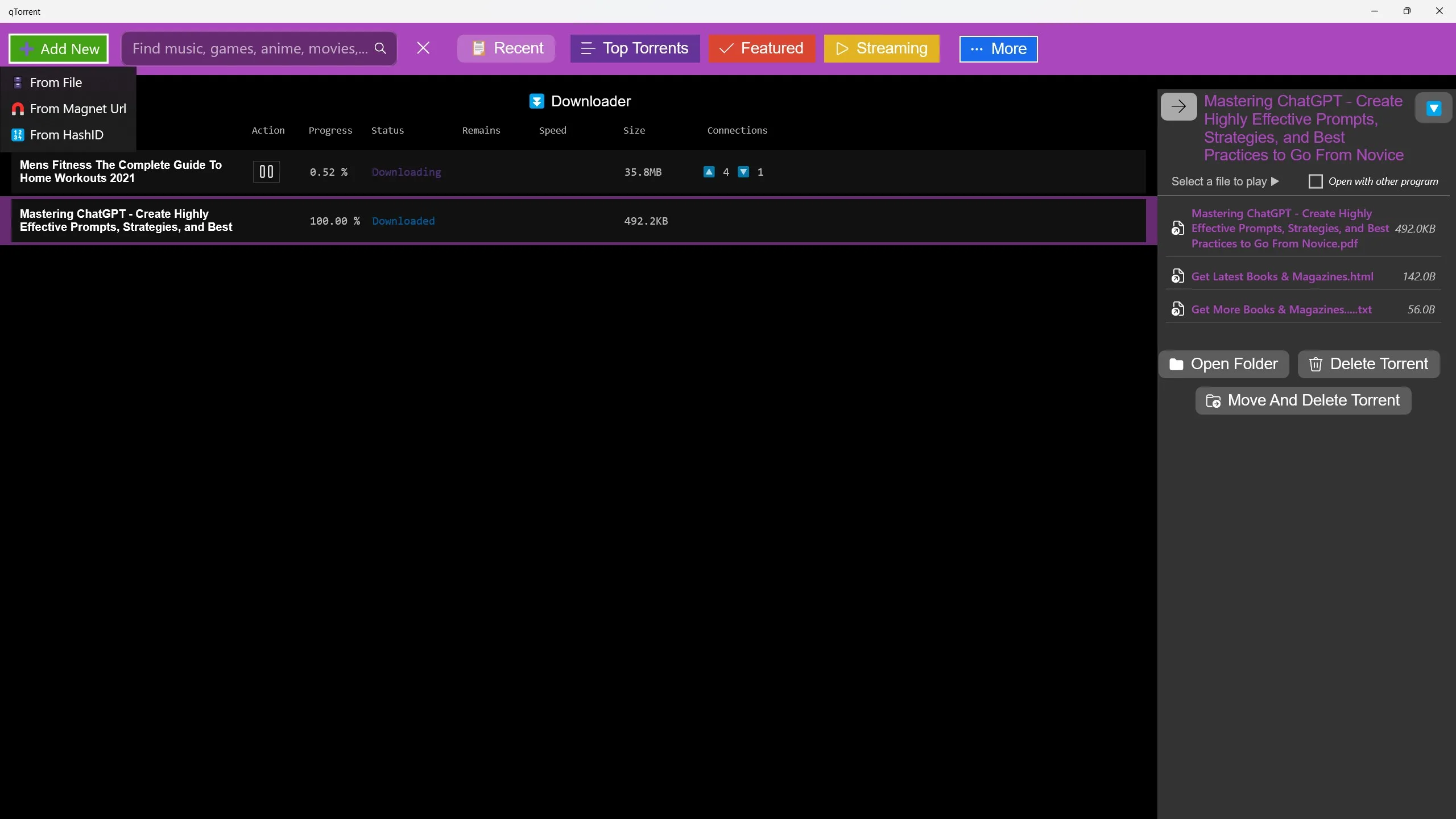
Task: Restore down the qTorrent window
Action: click(x=1407, y=11)
